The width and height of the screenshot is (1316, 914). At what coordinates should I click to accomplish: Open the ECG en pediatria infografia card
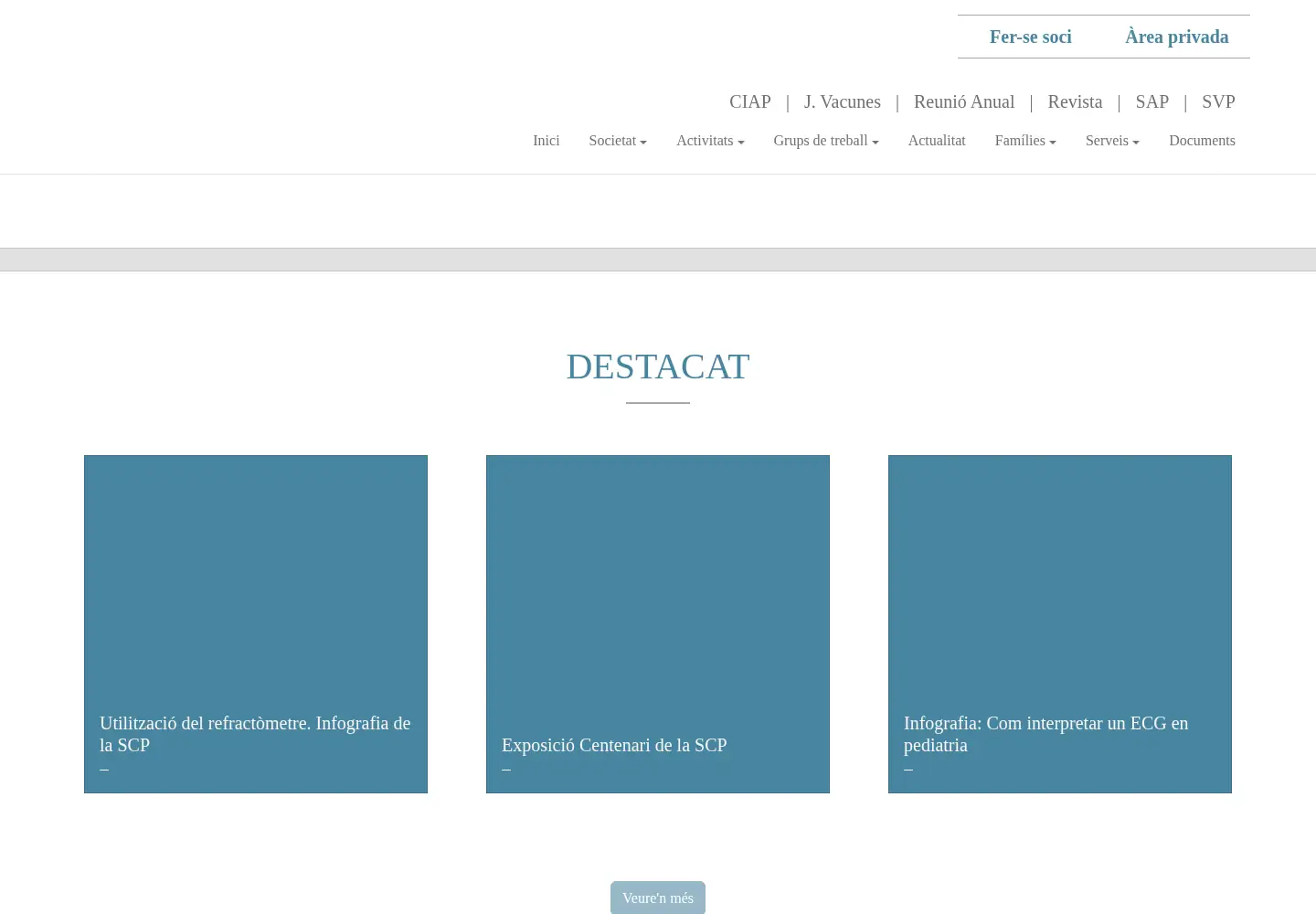1060,624
